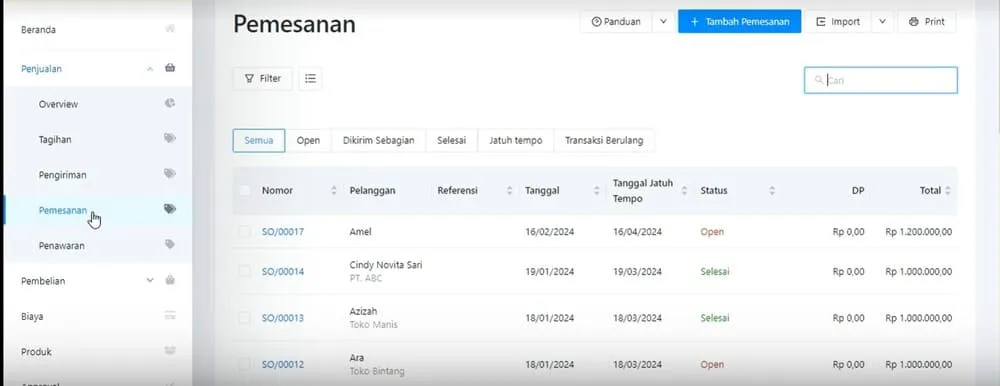The width and height of the screenshot is (1000, 386).
Task: Click the Print button
Action: 927,22
